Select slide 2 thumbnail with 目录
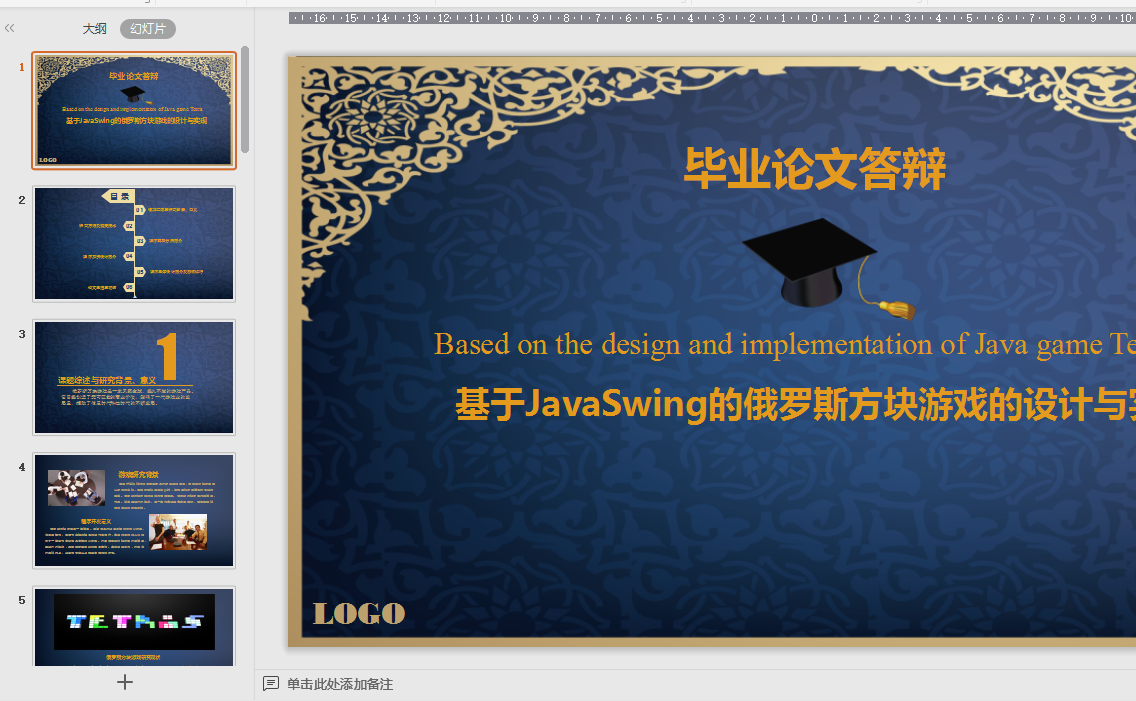 point(134,243)
